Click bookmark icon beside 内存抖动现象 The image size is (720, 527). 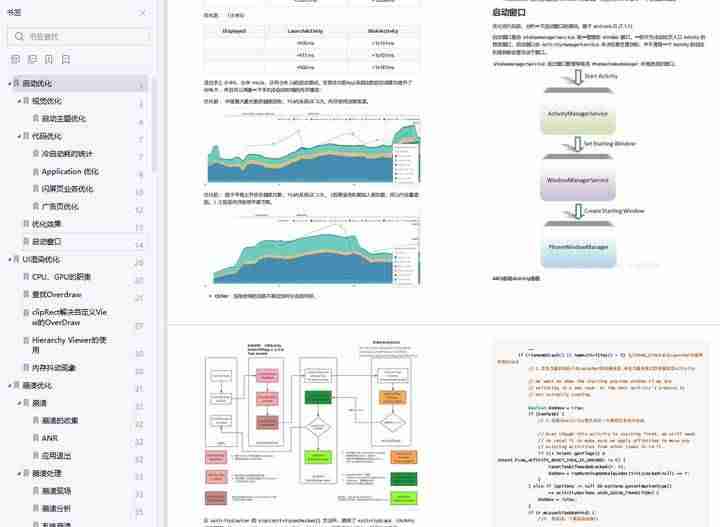[26, 368]
